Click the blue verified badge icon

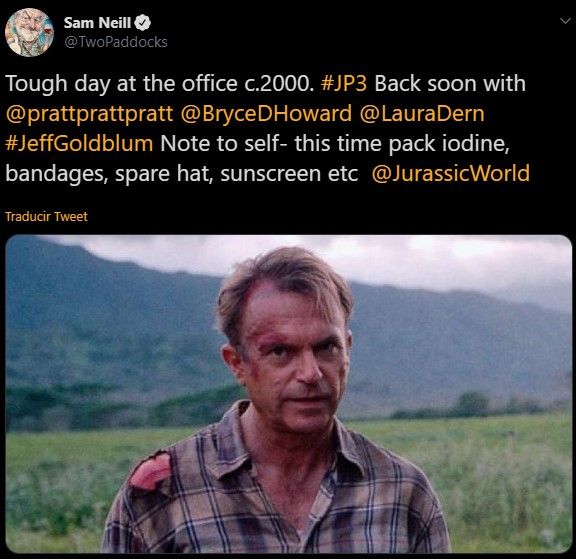pos(143,23)
